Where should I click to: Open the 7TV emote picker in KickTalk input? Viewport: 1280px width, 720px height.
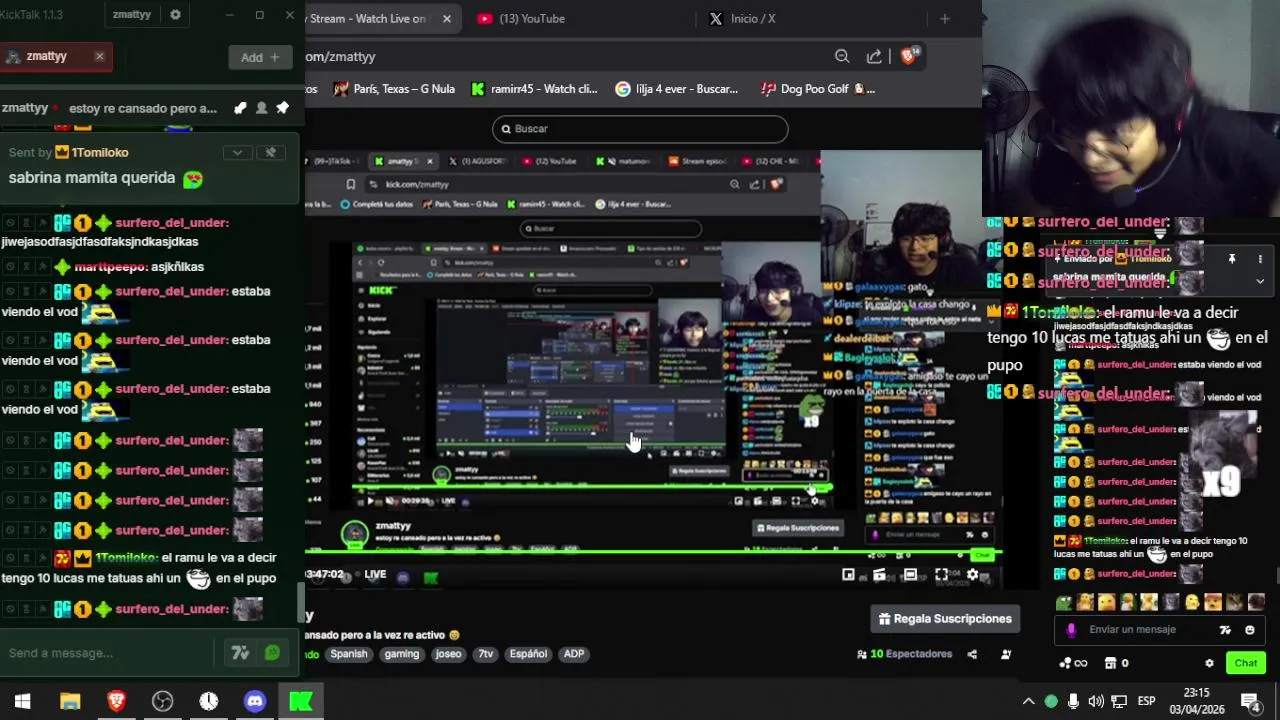coord(240,653)
